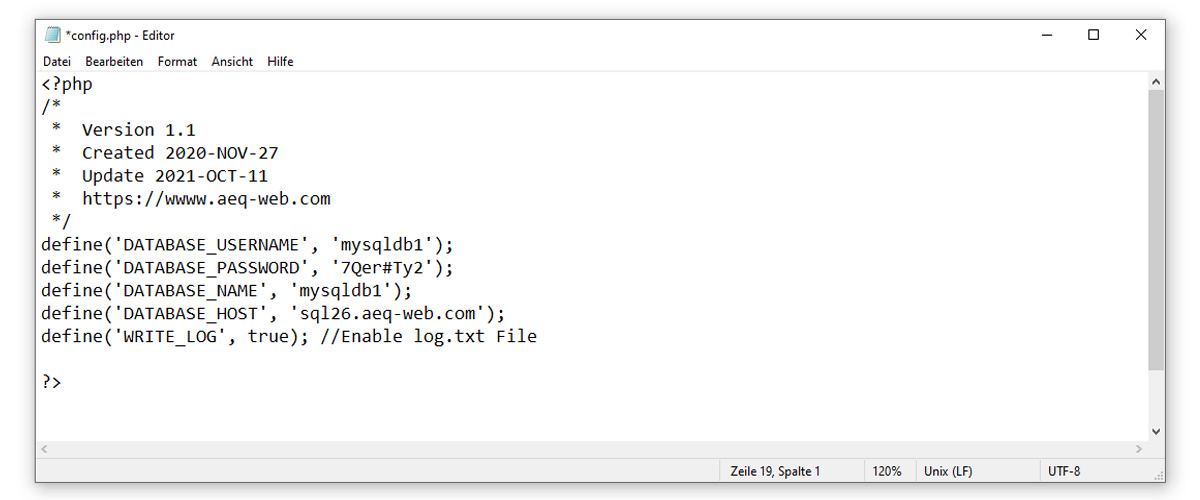Maximize the Editor window
This screenshot has height=500, width=1200.
tap(1093, 35)
